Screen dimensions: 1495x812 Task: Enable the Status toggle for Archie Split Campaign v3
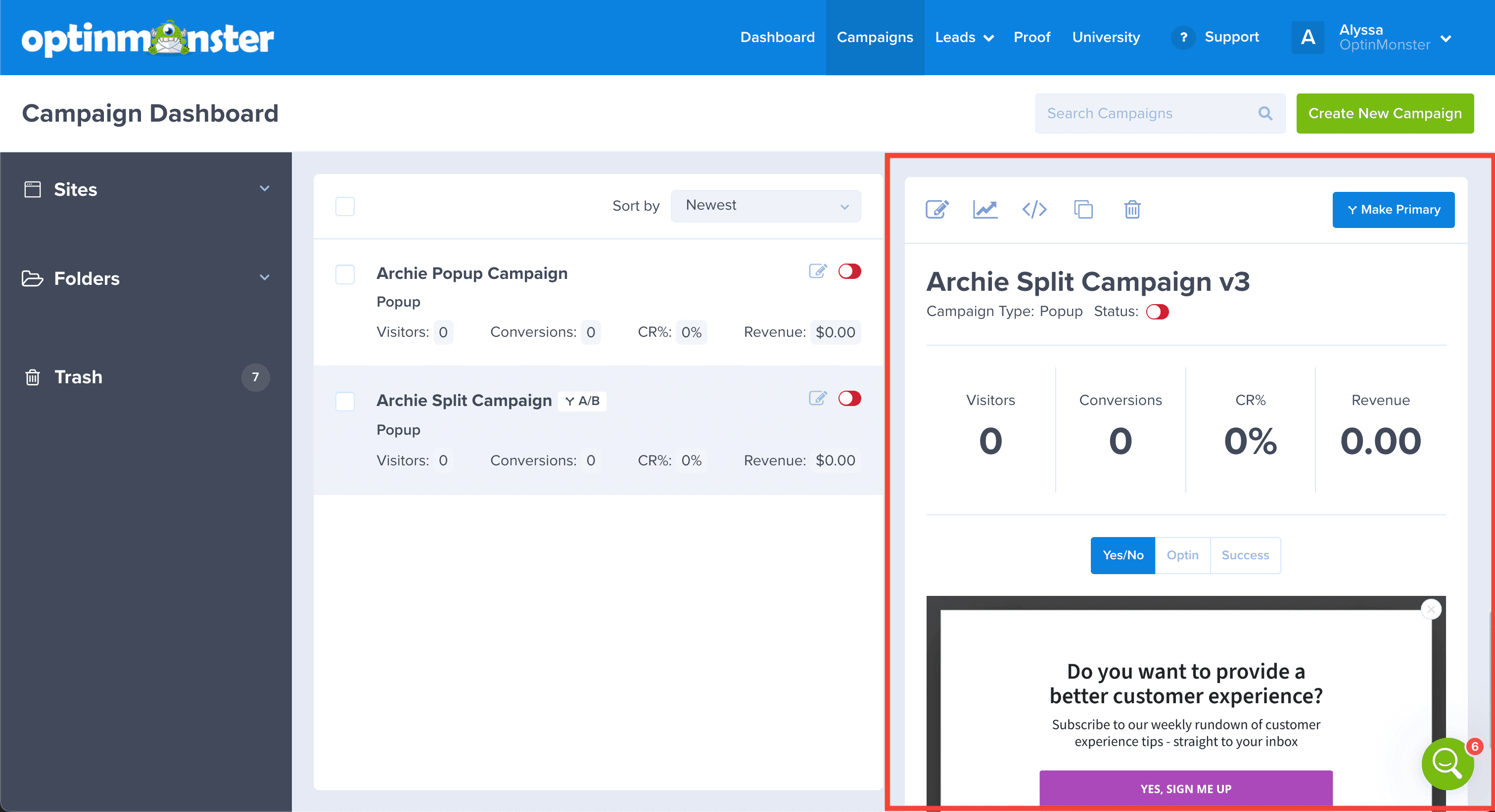point(1157,312)
